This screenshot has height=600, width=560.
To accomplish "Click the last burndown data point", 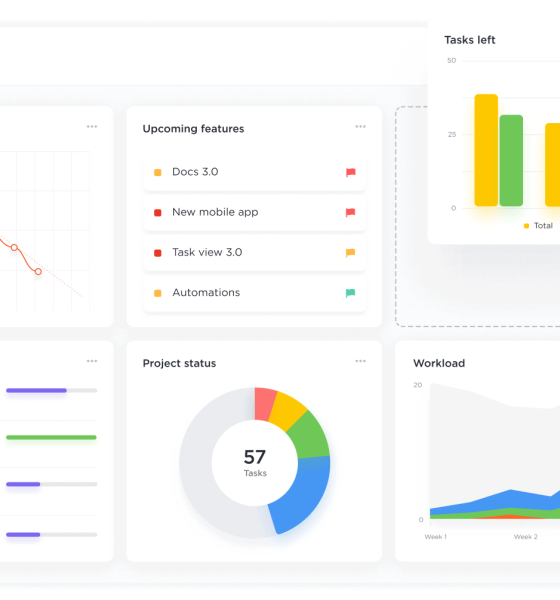I will click(38, 271).
